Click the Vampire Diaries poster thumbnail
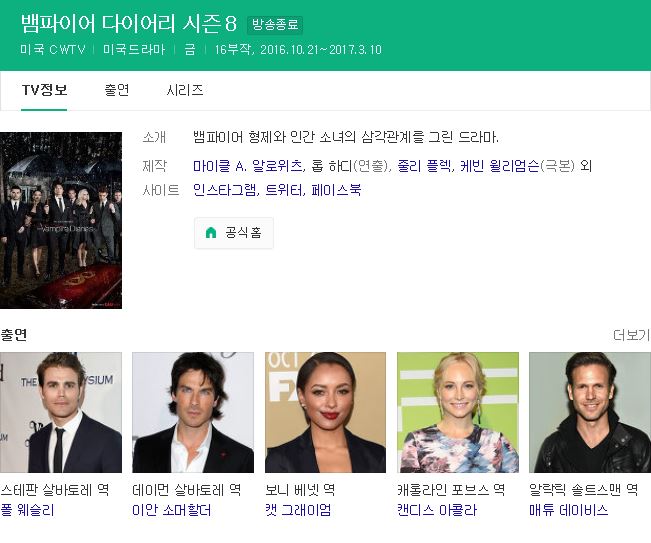Viewport: 651px width, 543px height. coord(61,220)
